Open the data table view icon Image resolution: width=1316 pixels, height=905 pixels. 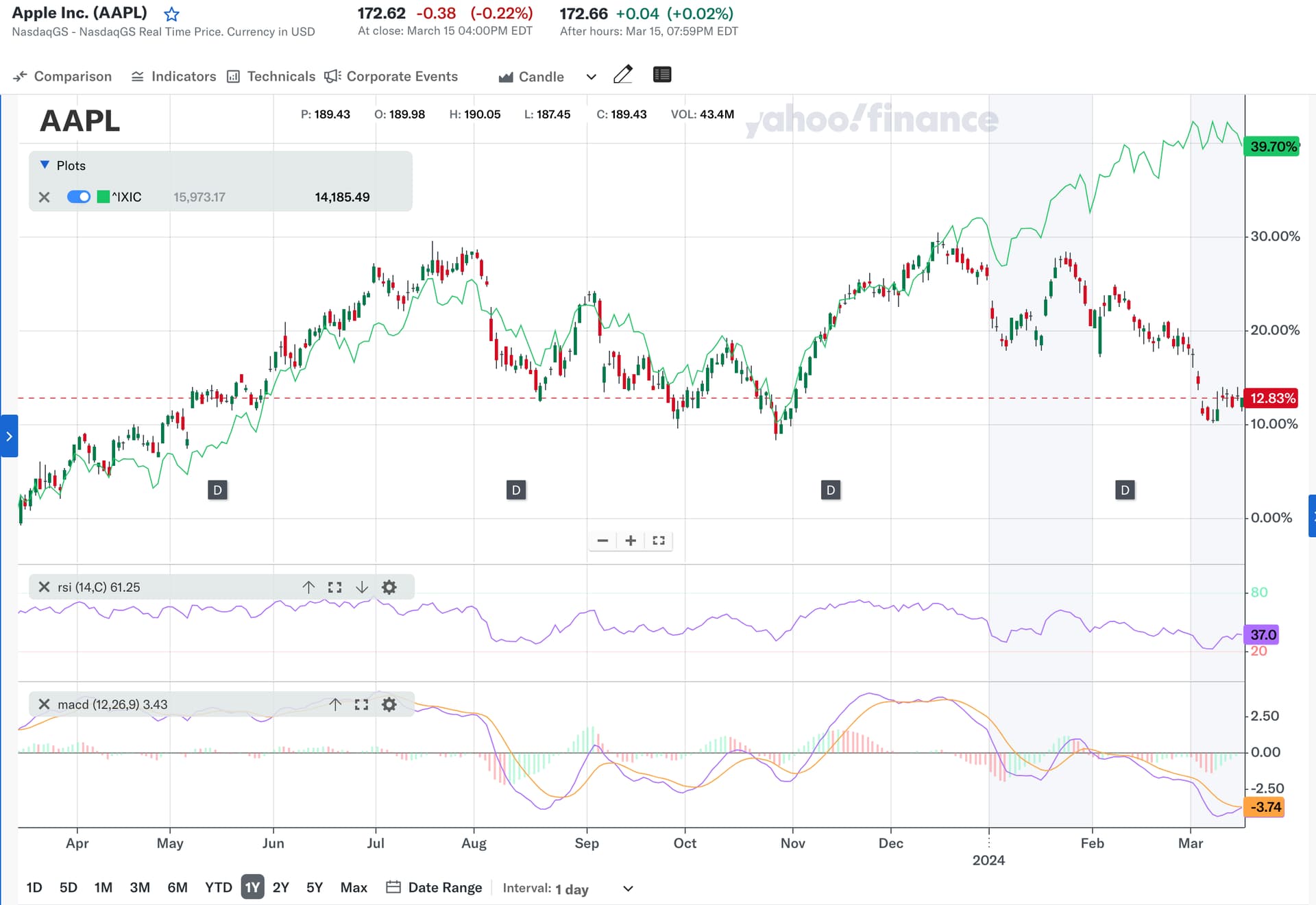(x=661, y=75)
